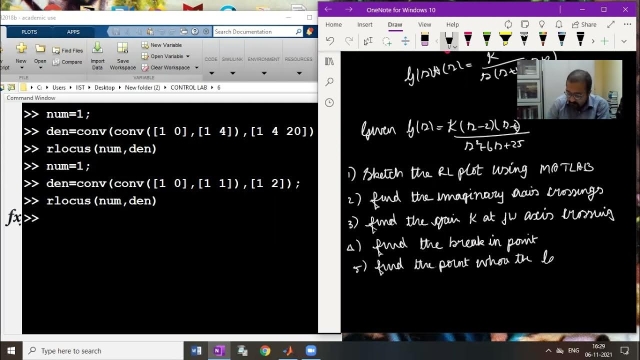Open the View tab in OneNote

click(x=424, y=24)
